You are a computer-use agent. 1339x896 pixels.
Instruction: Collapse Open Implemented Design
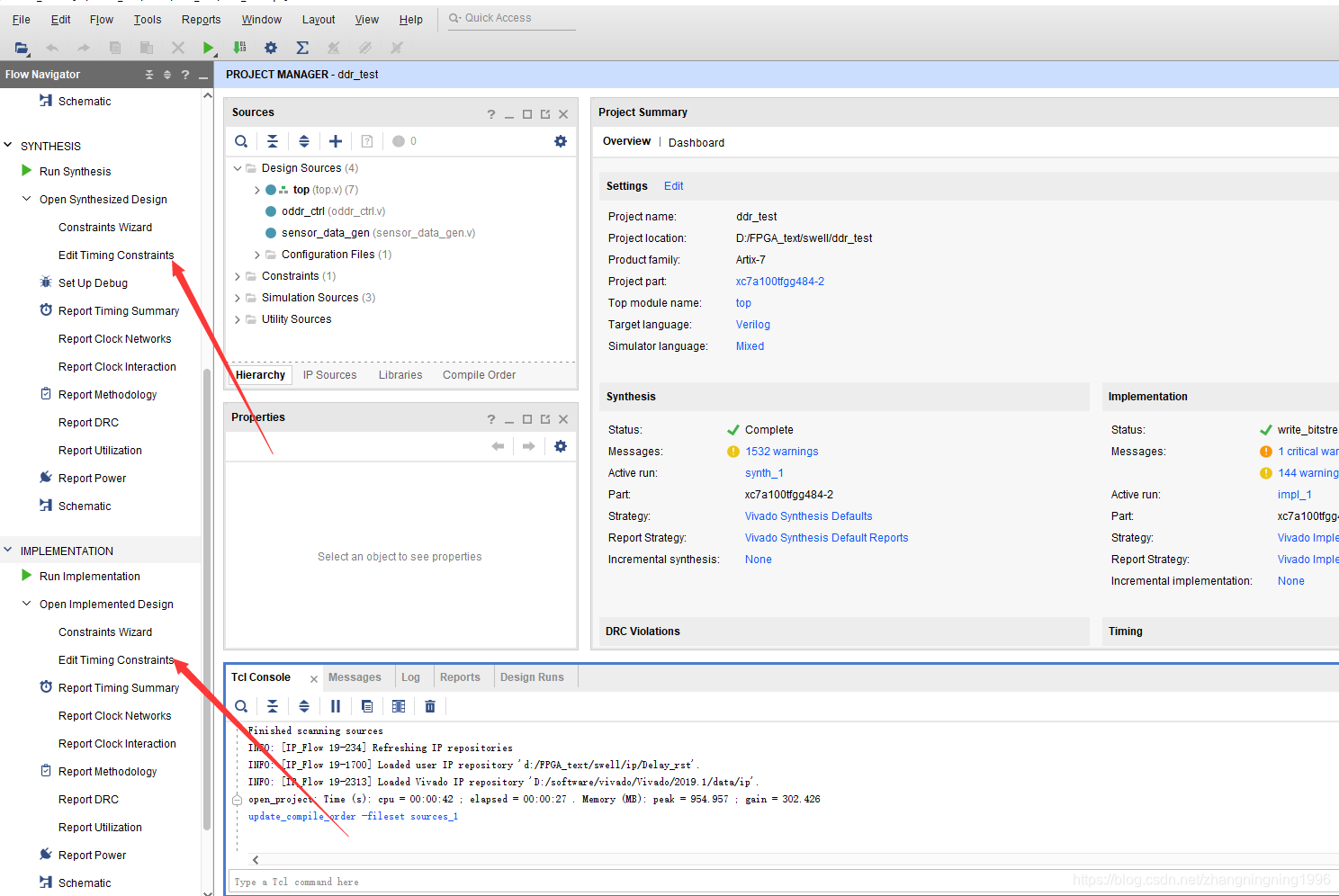[x=27, y=604]
